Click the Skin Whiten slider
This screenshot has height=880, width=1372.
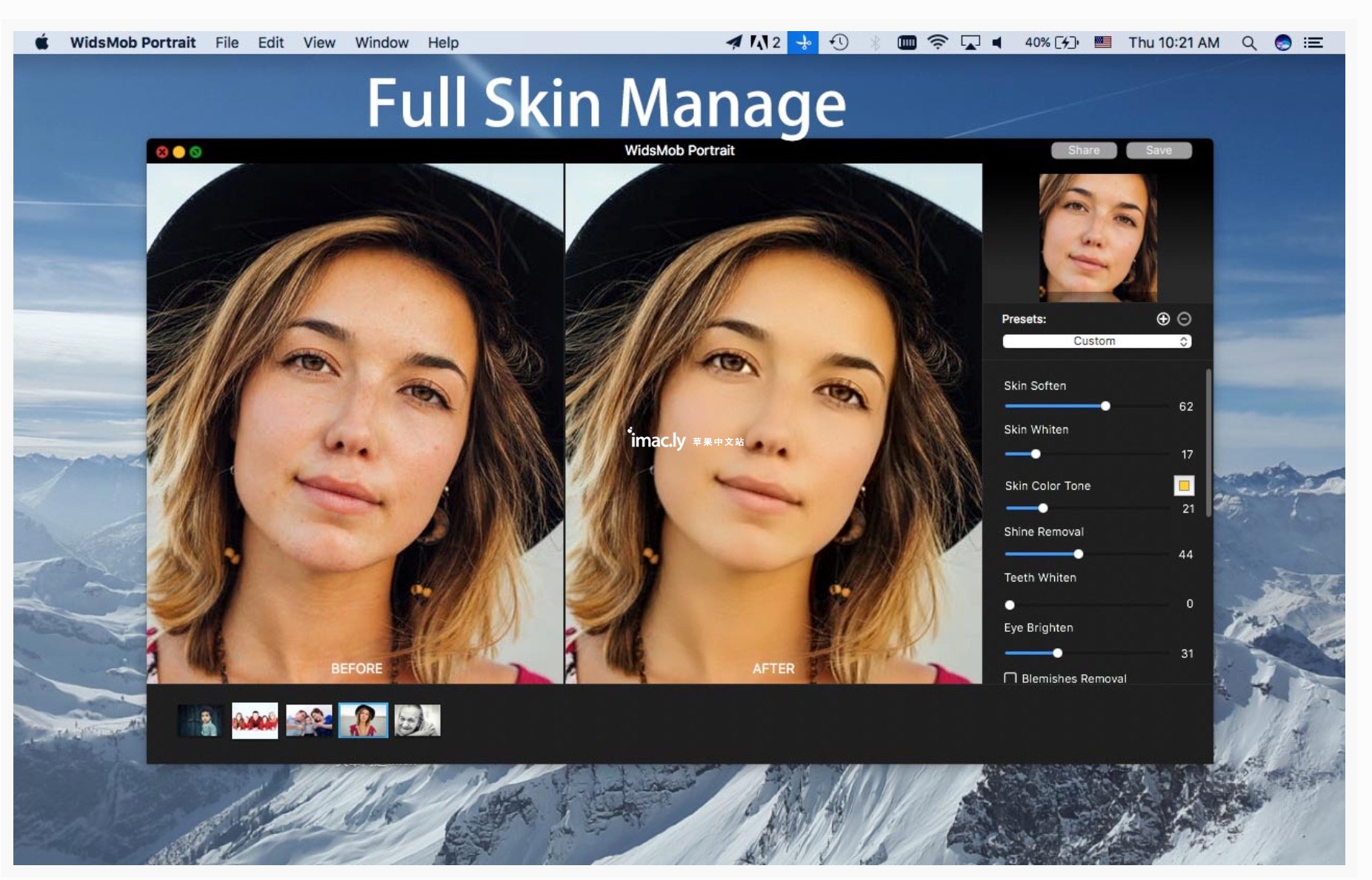1086,454
